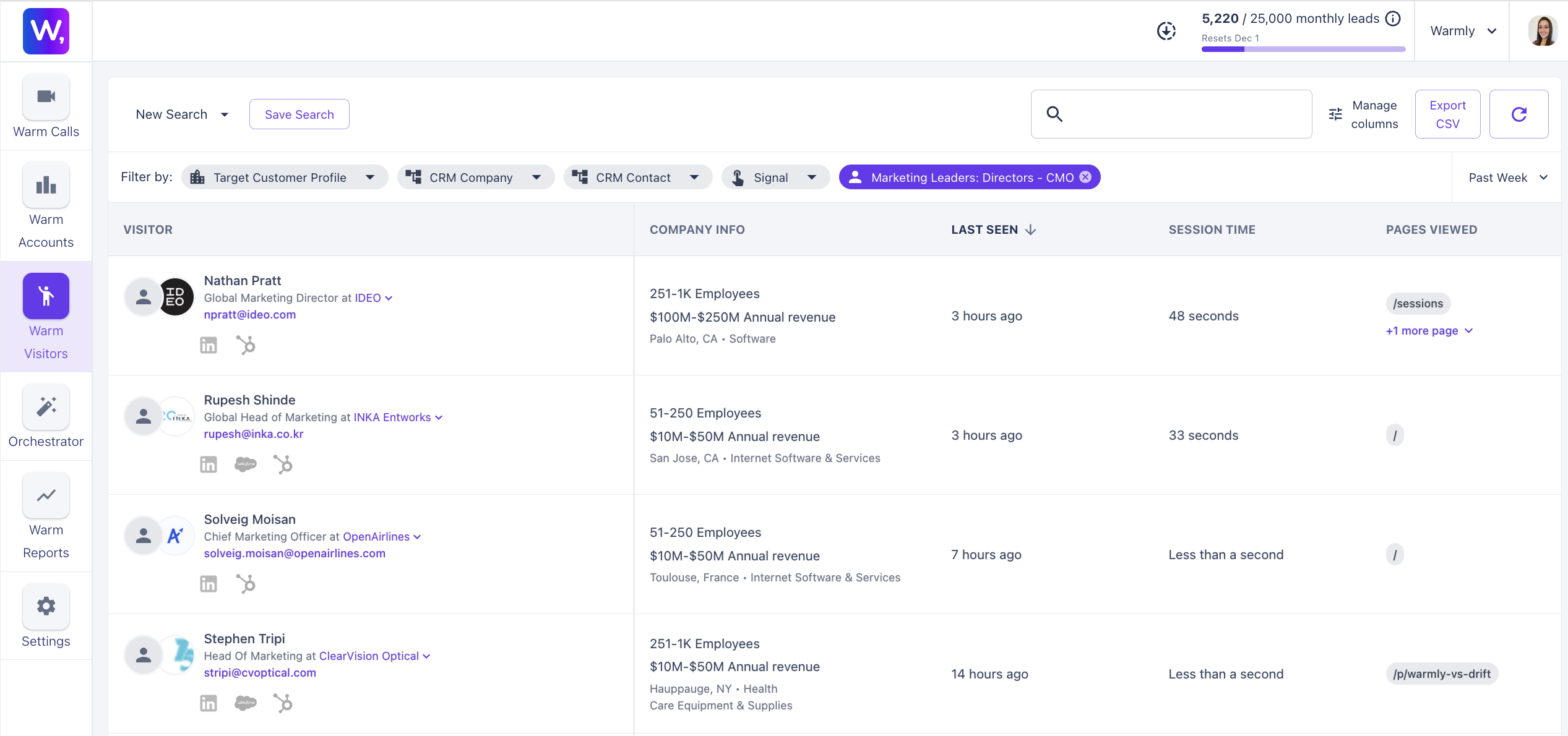
Task: Click the Save Search button
Action: click(299, 114)
